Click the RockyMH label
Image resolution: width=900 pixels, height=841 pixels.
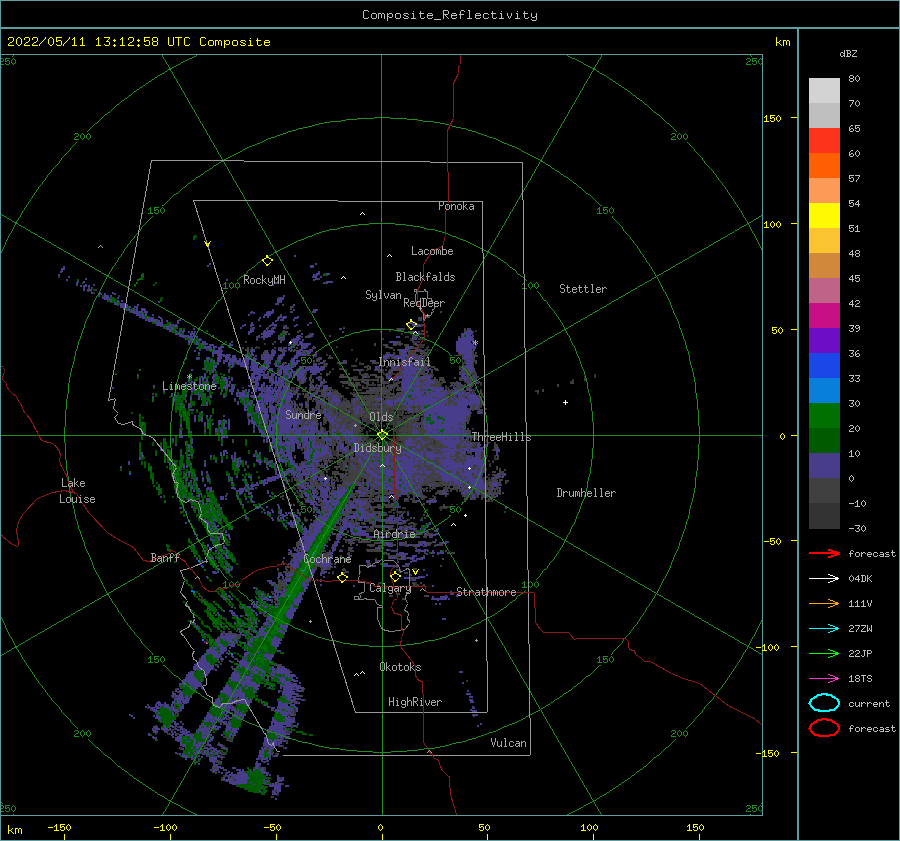(x=264, y=280)
